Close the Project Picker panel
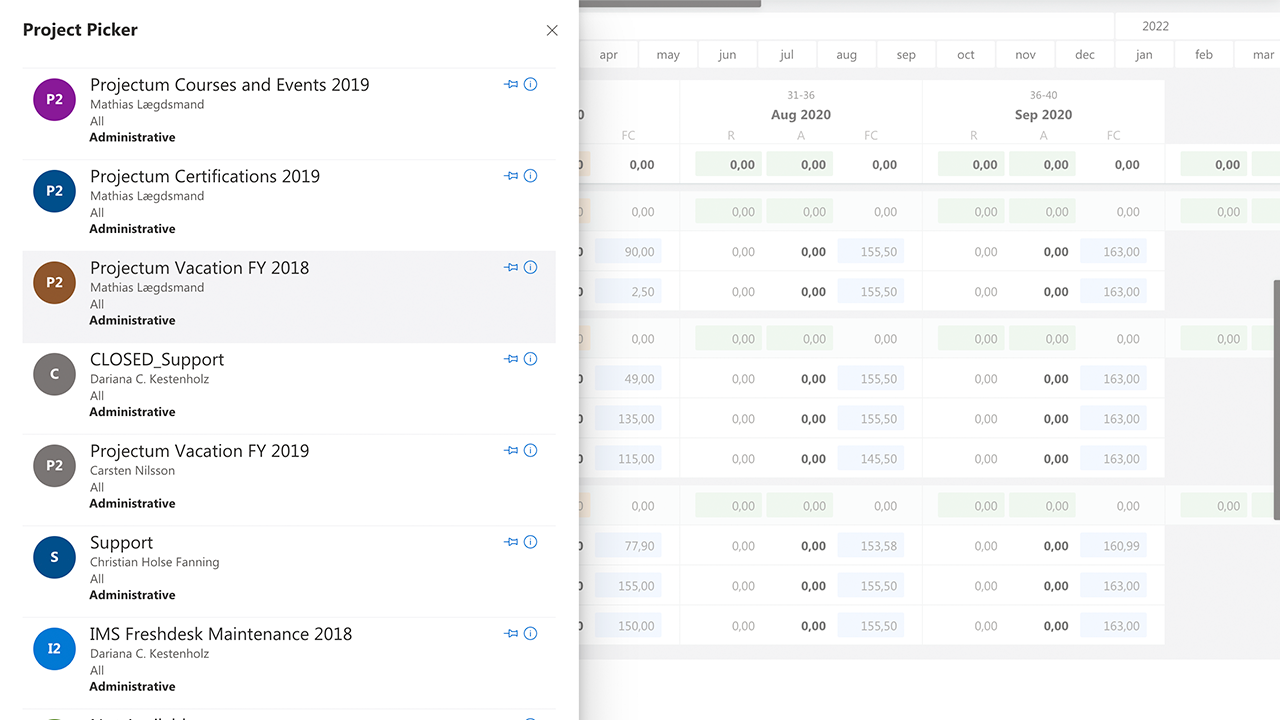This screenshot has width=1280, height=720. tap(552, 31)
